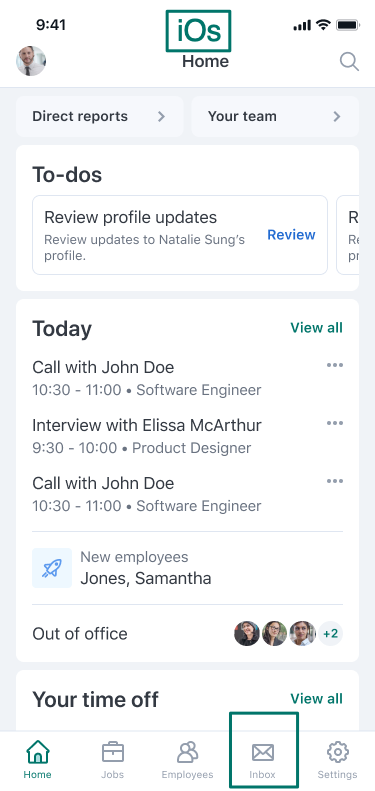Review Natalie Sung's profile updates
The image size is (375, 791).
291,235
